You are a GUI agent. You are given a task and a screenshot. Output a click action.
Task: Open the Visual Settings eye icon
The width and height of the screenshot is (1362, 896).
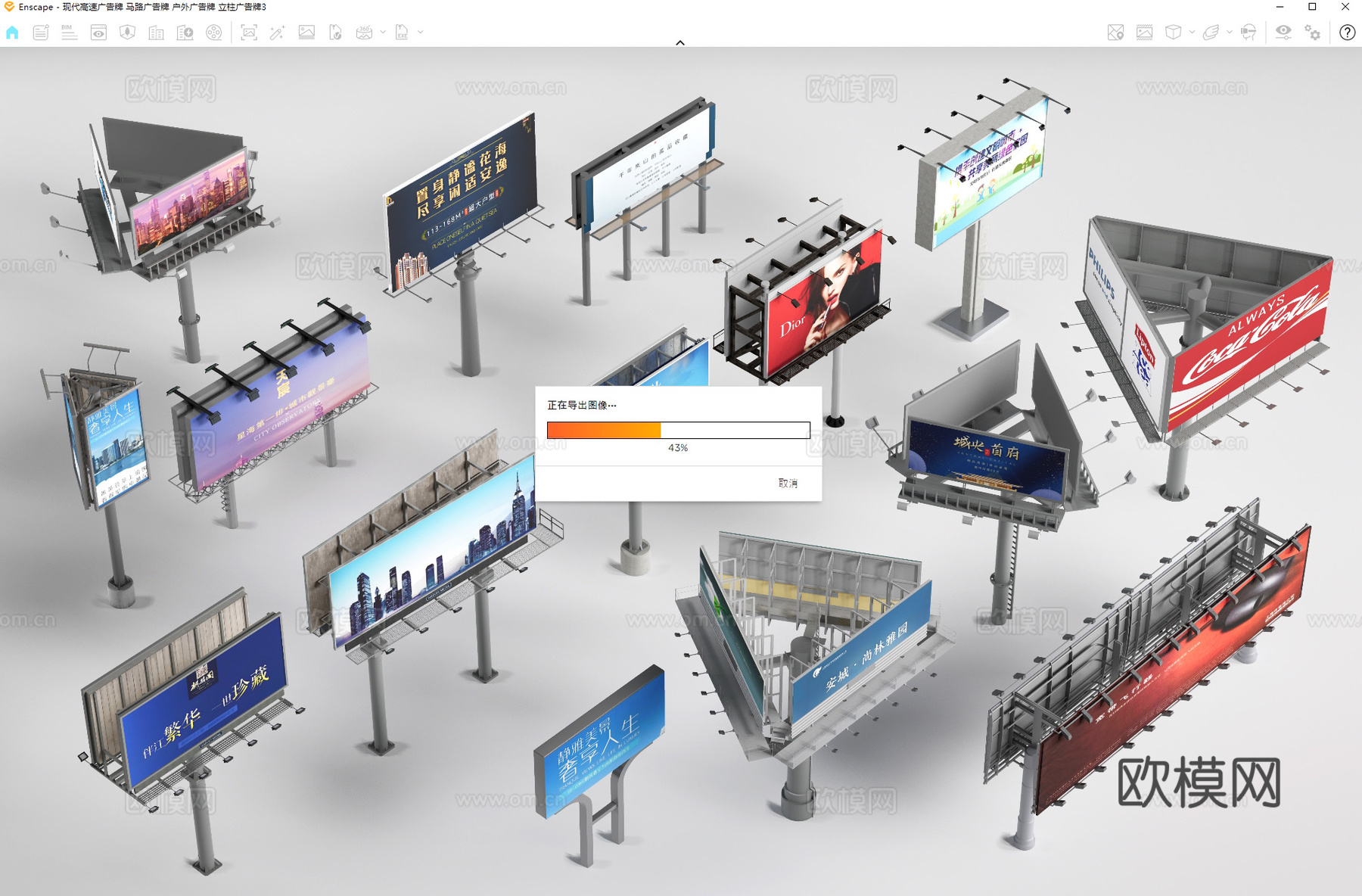coord(1283,33)
